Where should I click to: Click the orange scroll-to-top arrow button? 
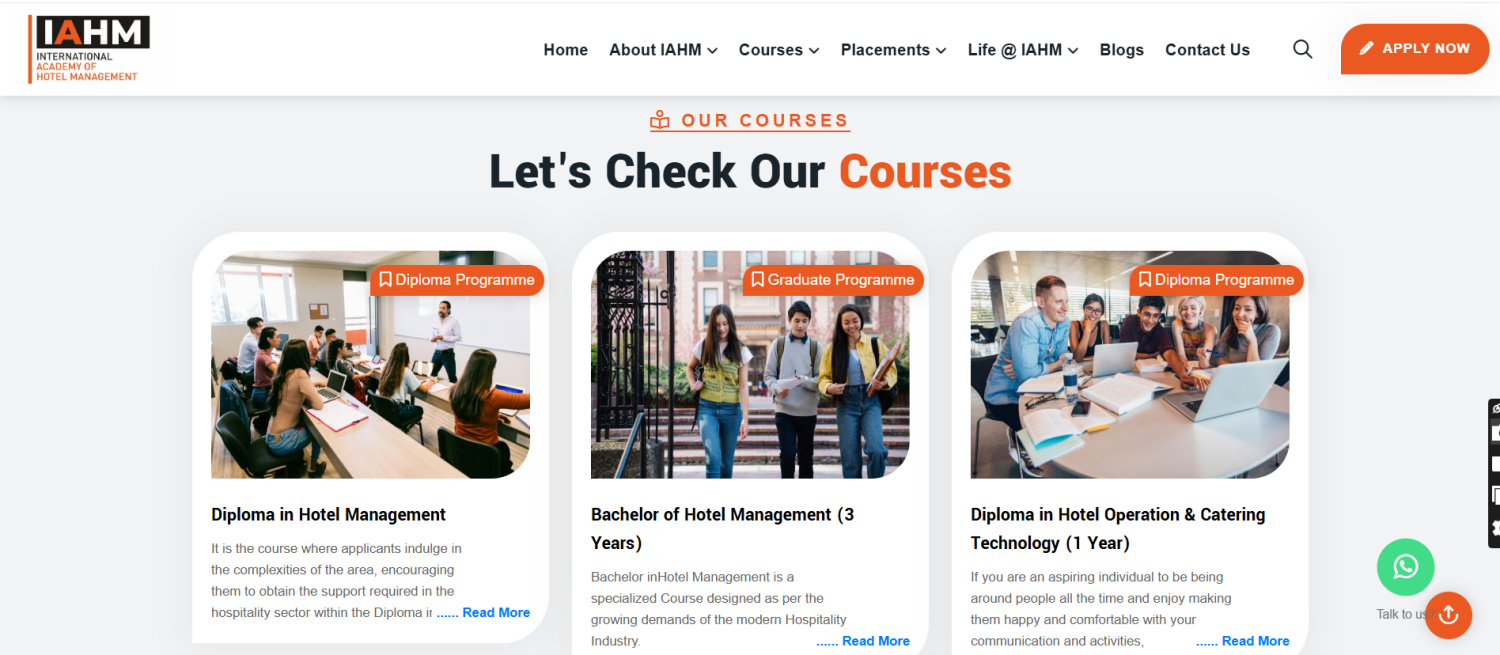coord(1448,615)
